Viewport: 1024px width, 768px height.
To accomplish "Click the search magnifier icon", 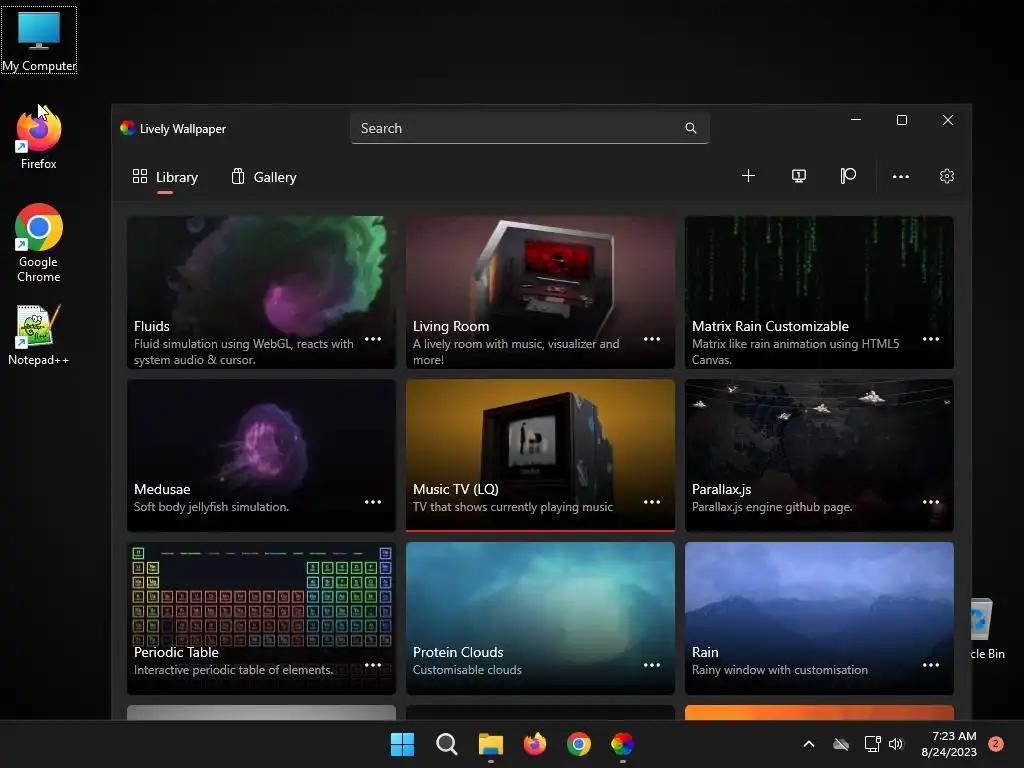I will point(690,128).
